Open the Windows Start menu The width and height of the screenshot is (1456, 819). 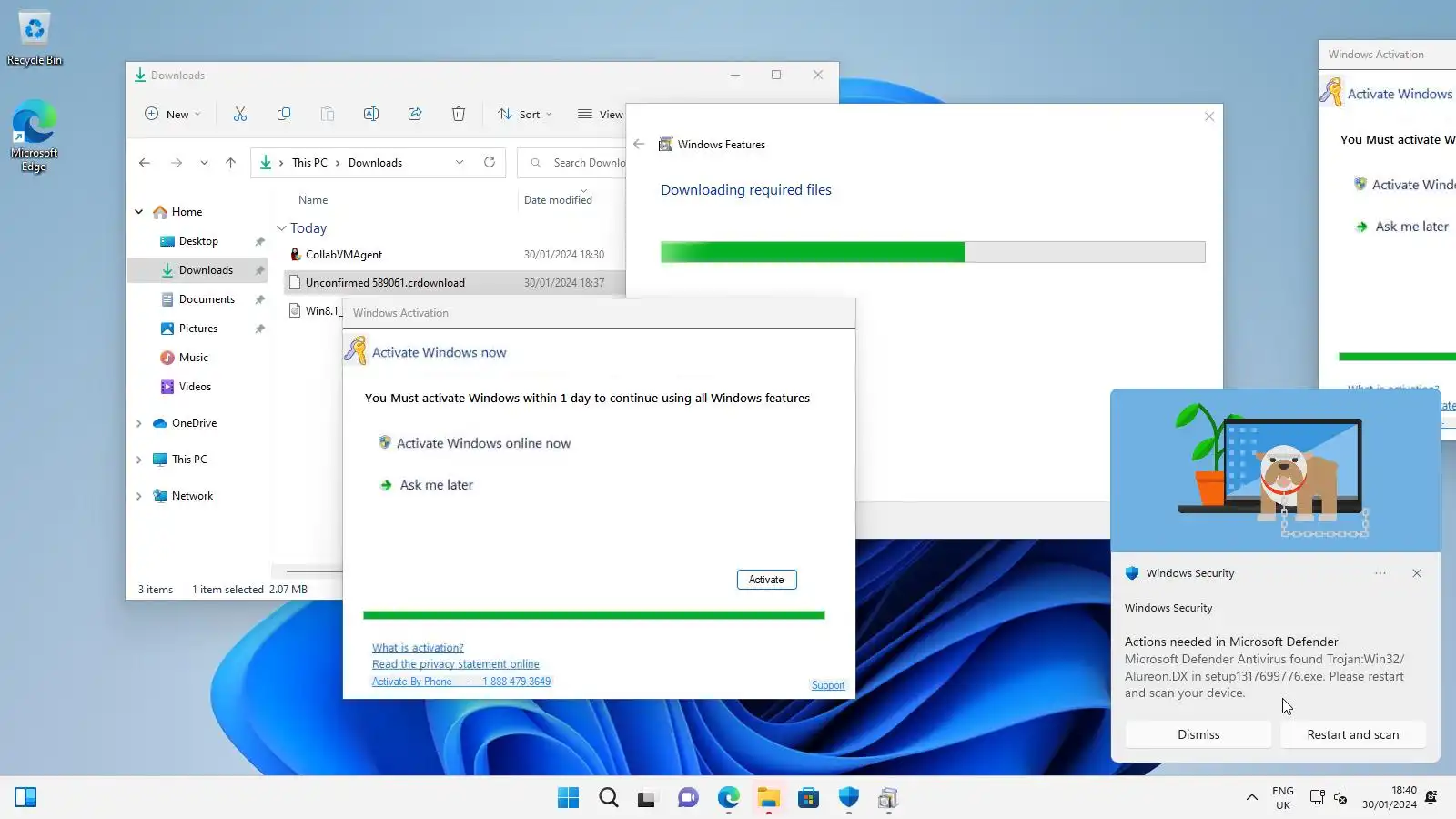(569, 798)
